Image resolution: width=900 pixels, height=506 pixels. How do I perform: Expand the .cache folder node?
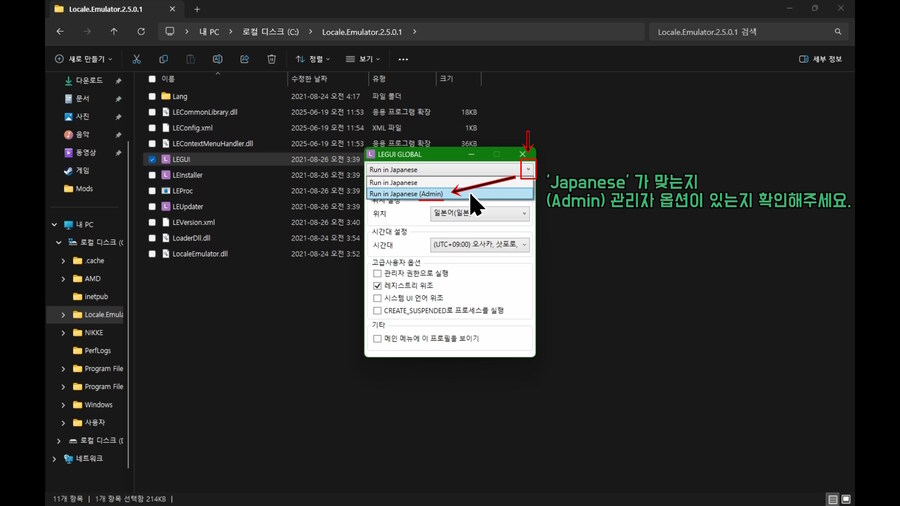pos(63,260)
